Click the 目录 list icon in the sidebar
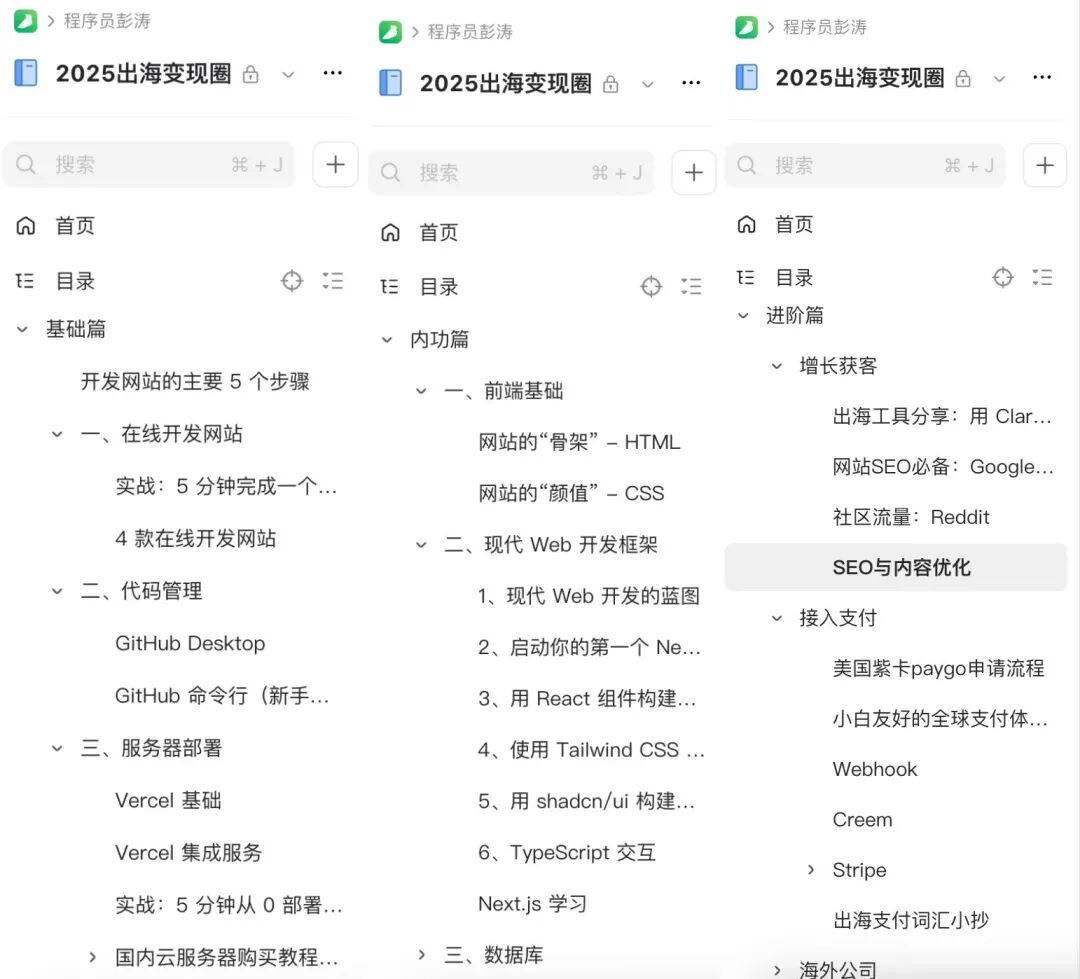The image size is (1080, 979). coord(24,281)
